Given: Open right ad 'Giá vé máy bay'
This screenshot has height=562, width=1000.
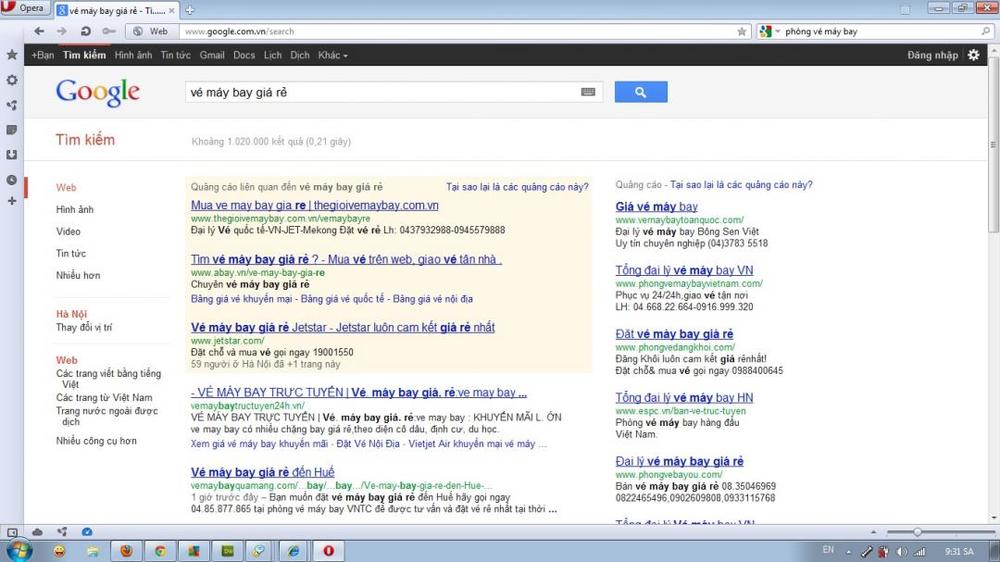Looking at the screenshot, I should coord(656,207).
